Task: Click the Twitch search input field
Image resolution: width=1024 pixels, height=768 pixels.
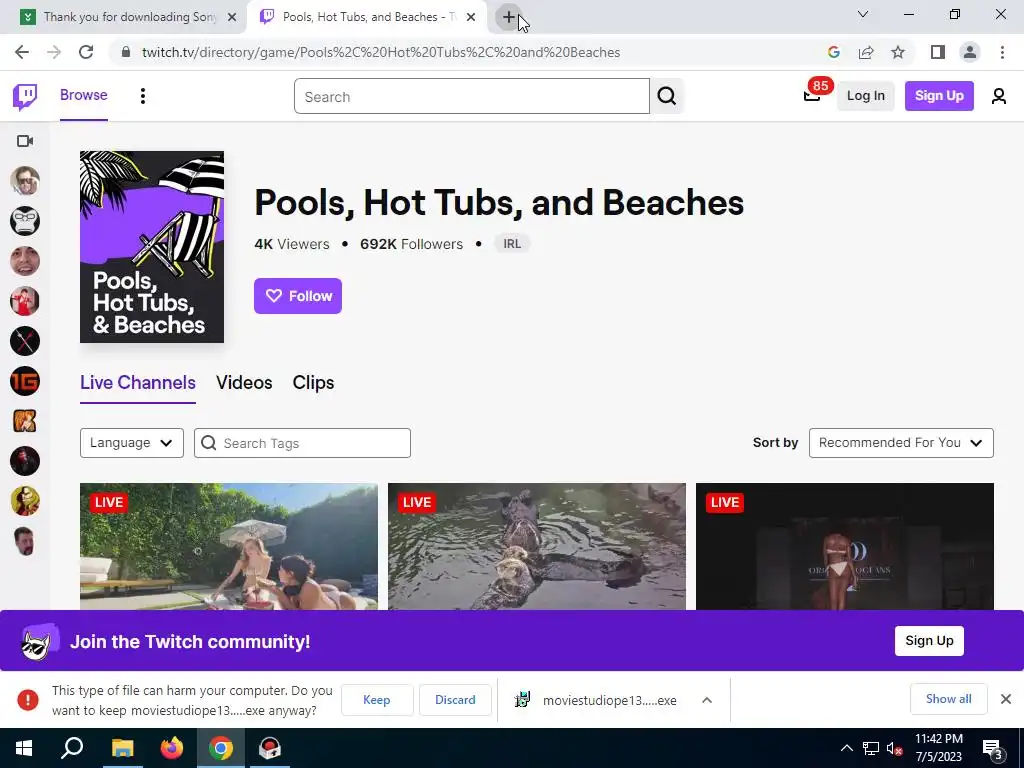Action: [472, 96]
